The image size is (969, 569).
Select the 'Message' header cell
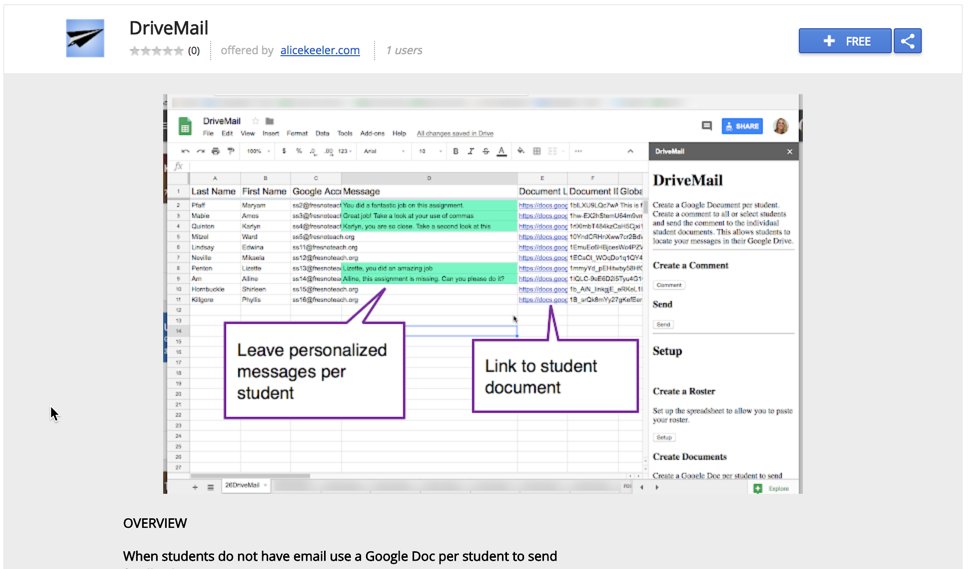[429, 192]
